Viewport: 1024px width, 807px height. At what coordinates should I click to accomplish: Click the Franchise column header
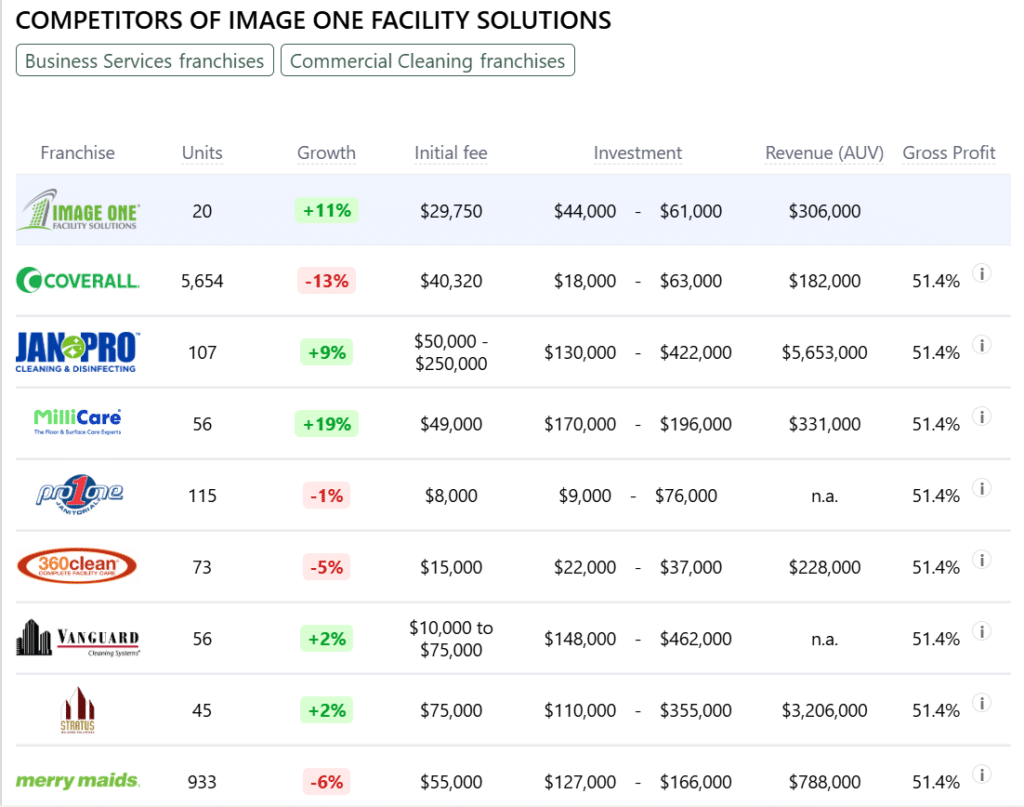[x=78, y=153]
